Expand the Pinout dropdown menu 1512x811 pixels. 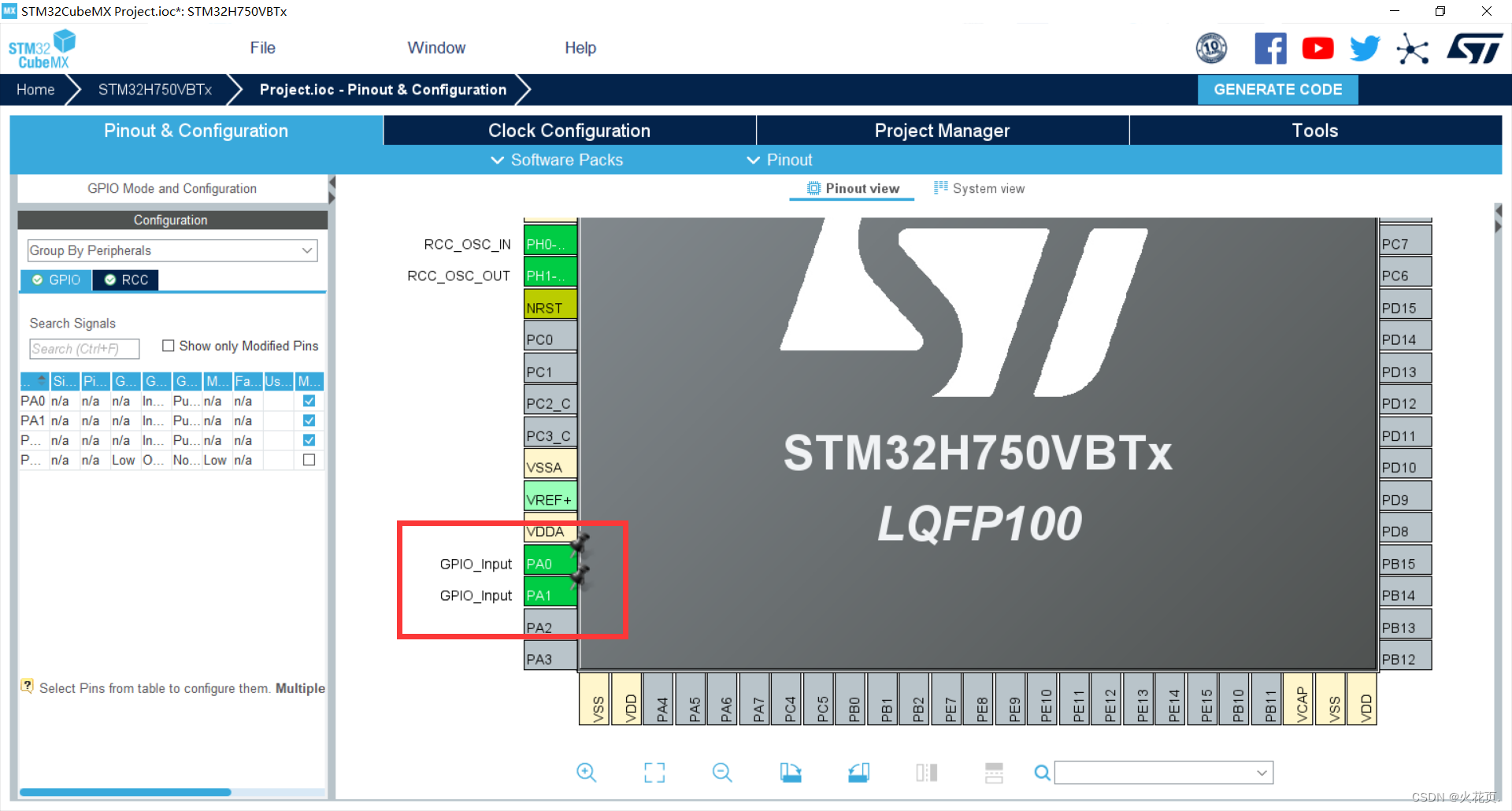click(x=779, y=160)
